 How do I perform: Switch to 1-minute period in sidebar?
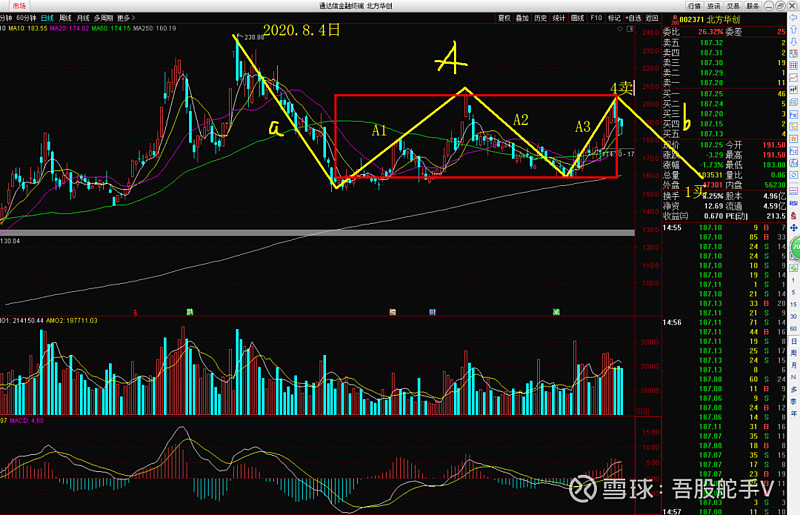click(793, 281)
